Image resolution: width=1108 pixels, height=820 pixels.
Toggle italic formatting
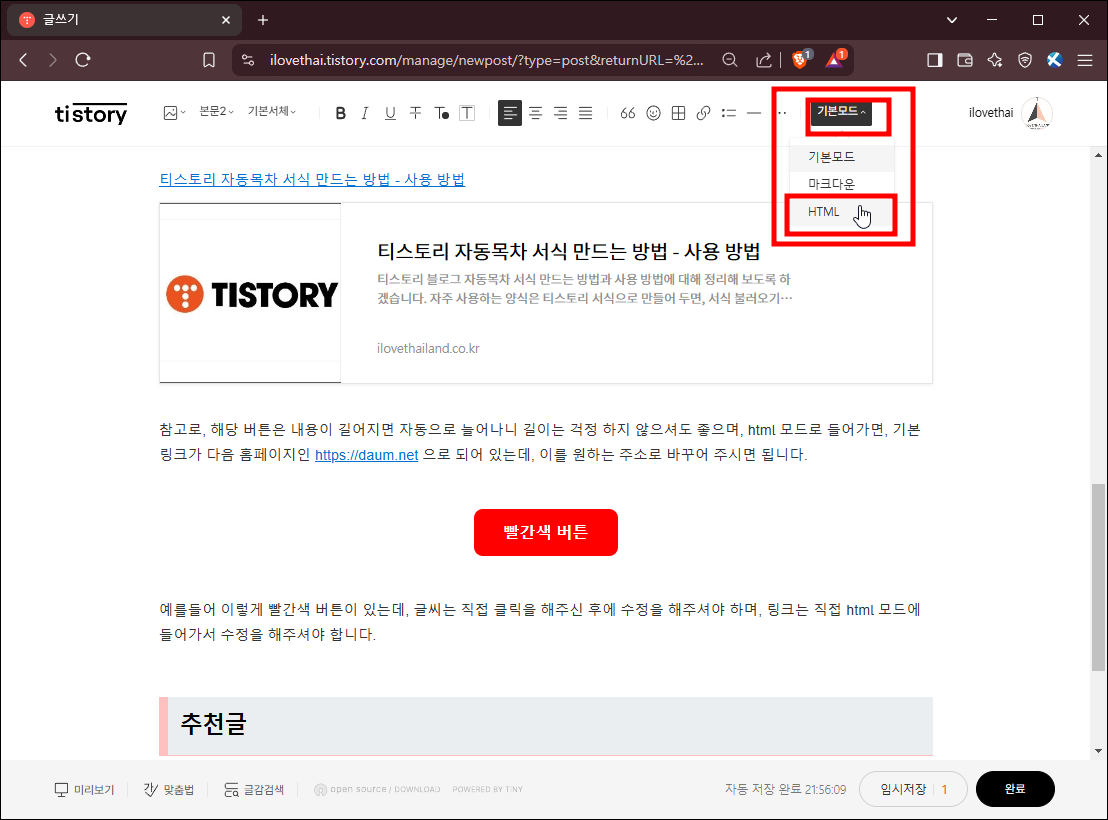365,113
